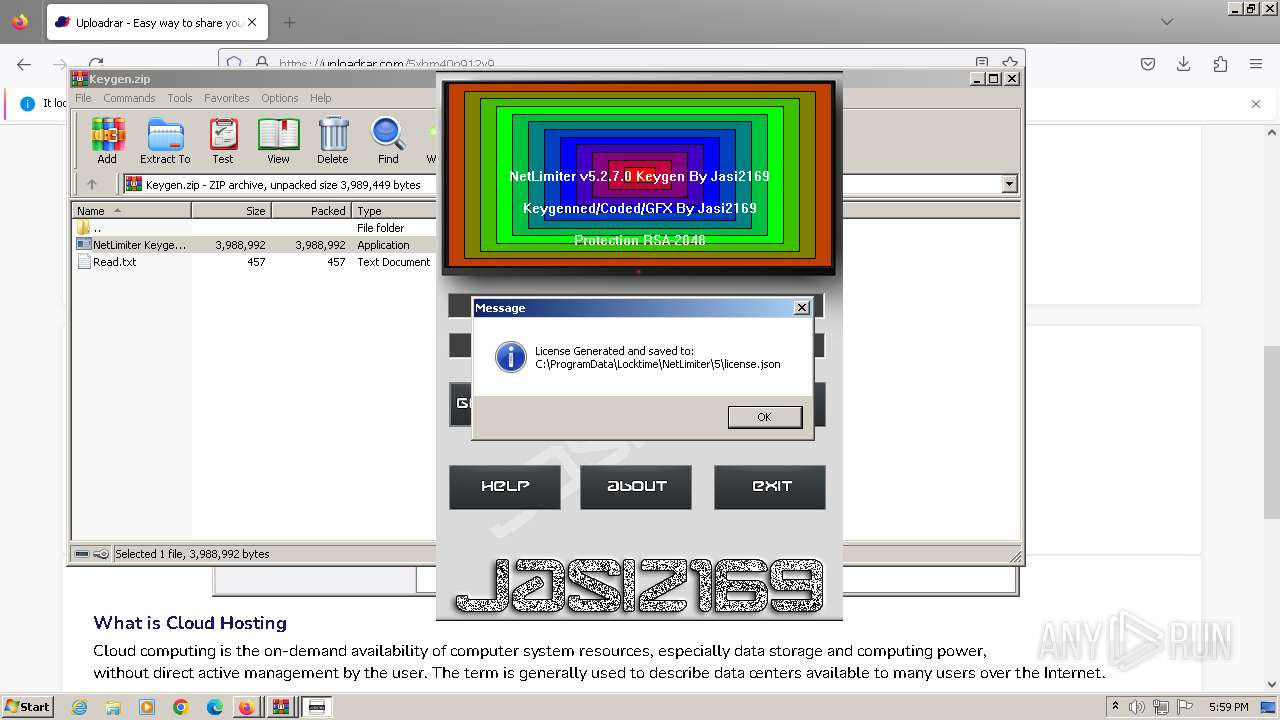Sort WinRAR list by Packed column
The image size is (1280, 720).
click(311, 211)
